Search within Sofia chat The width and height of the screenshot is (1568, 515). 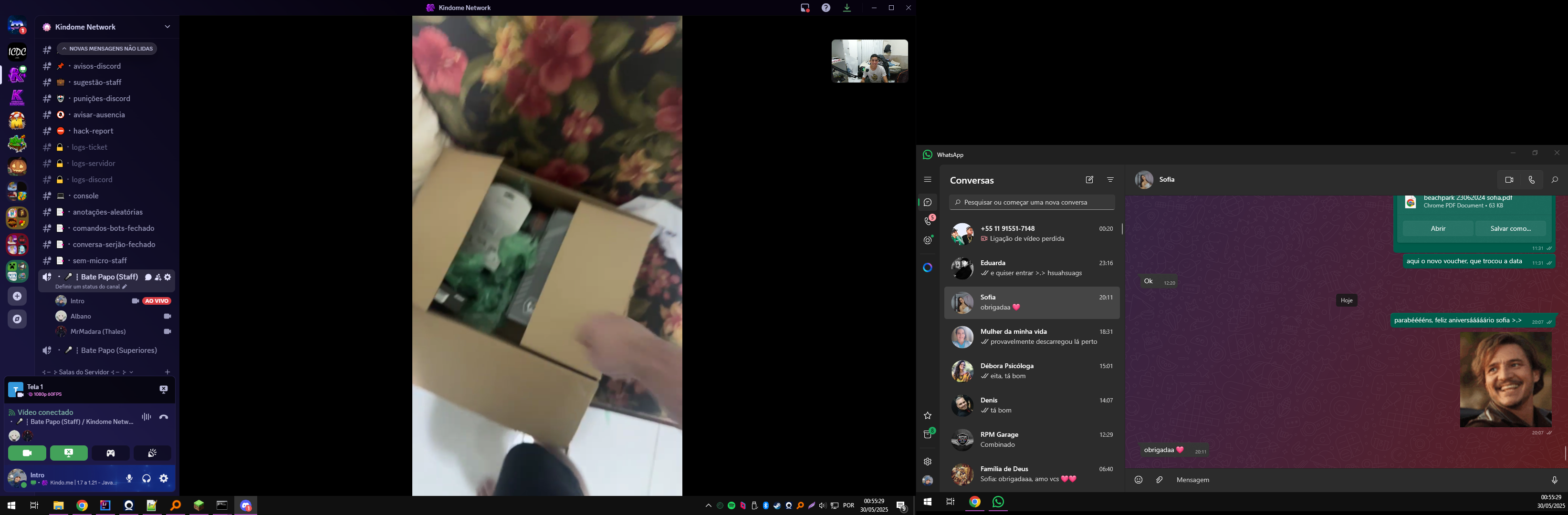(x=1554, y=180)
